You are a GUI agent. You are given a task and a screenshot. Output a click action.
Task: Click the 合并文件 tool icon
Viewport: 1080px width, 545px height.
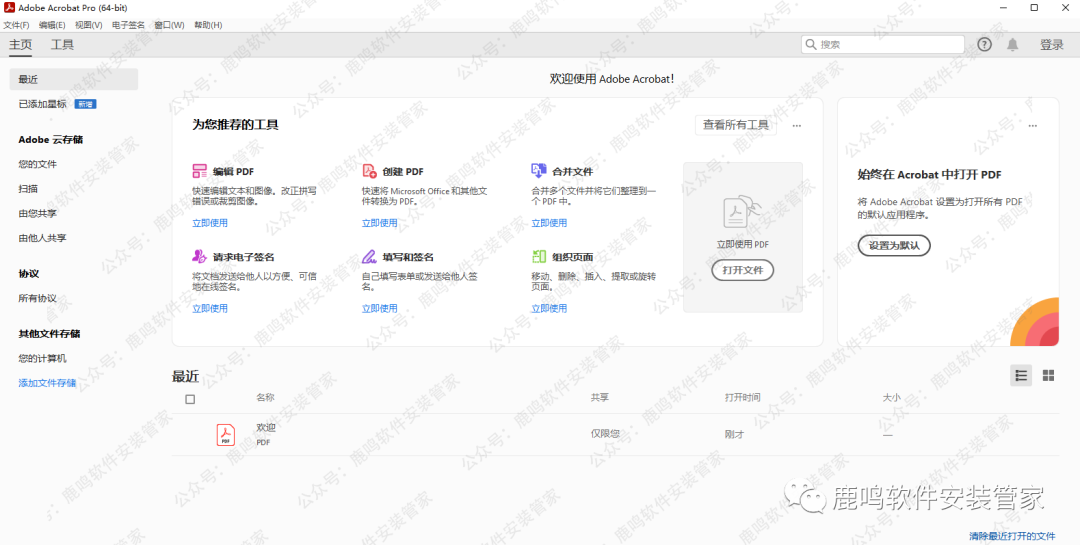539,171
